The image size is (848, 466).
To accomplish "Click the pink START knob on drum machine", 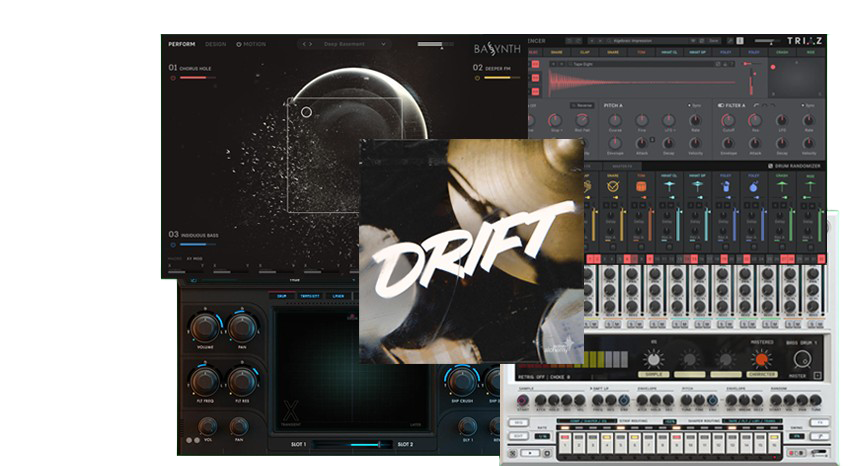I will point(522,401).
